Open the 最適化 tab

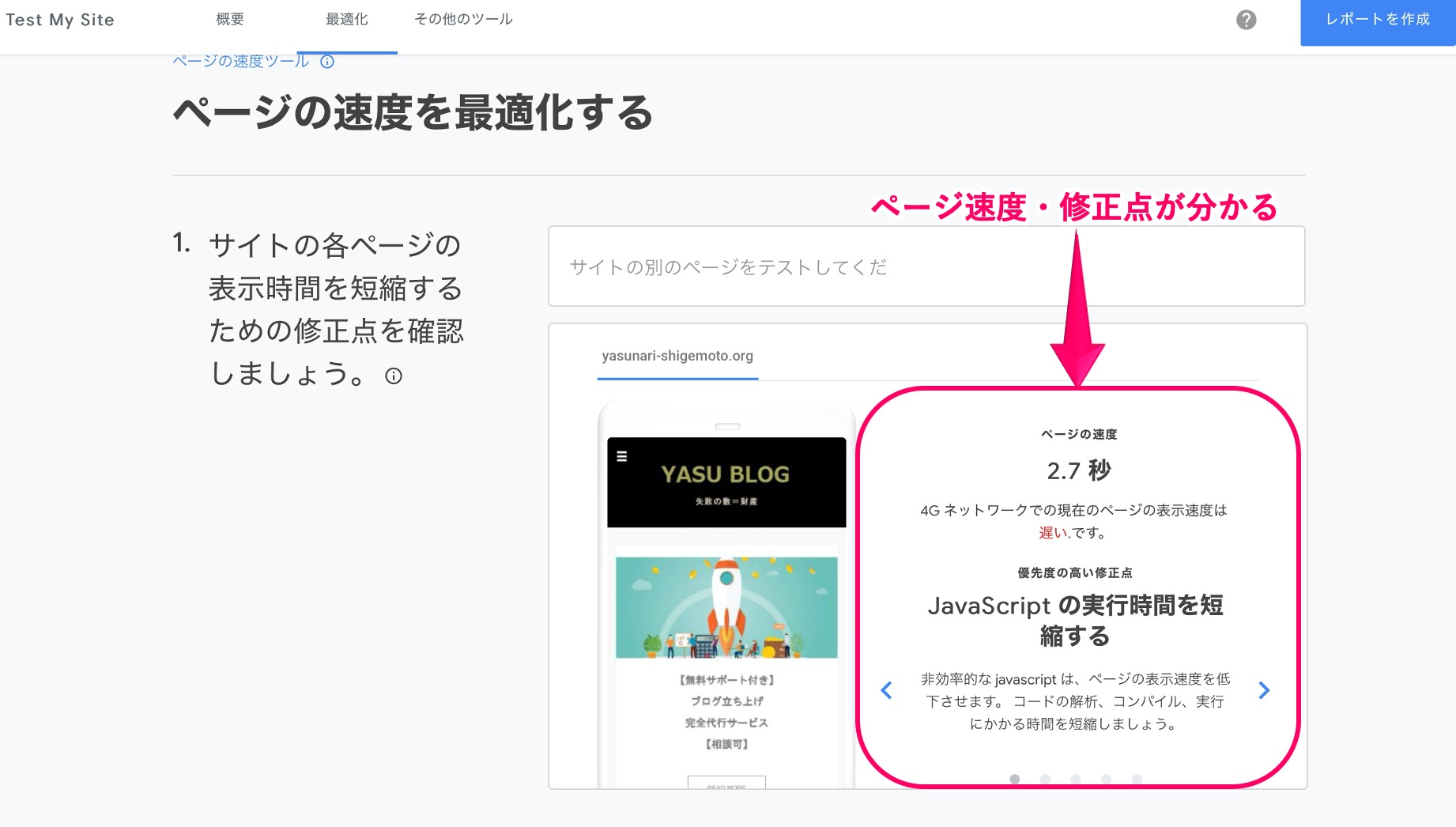[347, 19]
